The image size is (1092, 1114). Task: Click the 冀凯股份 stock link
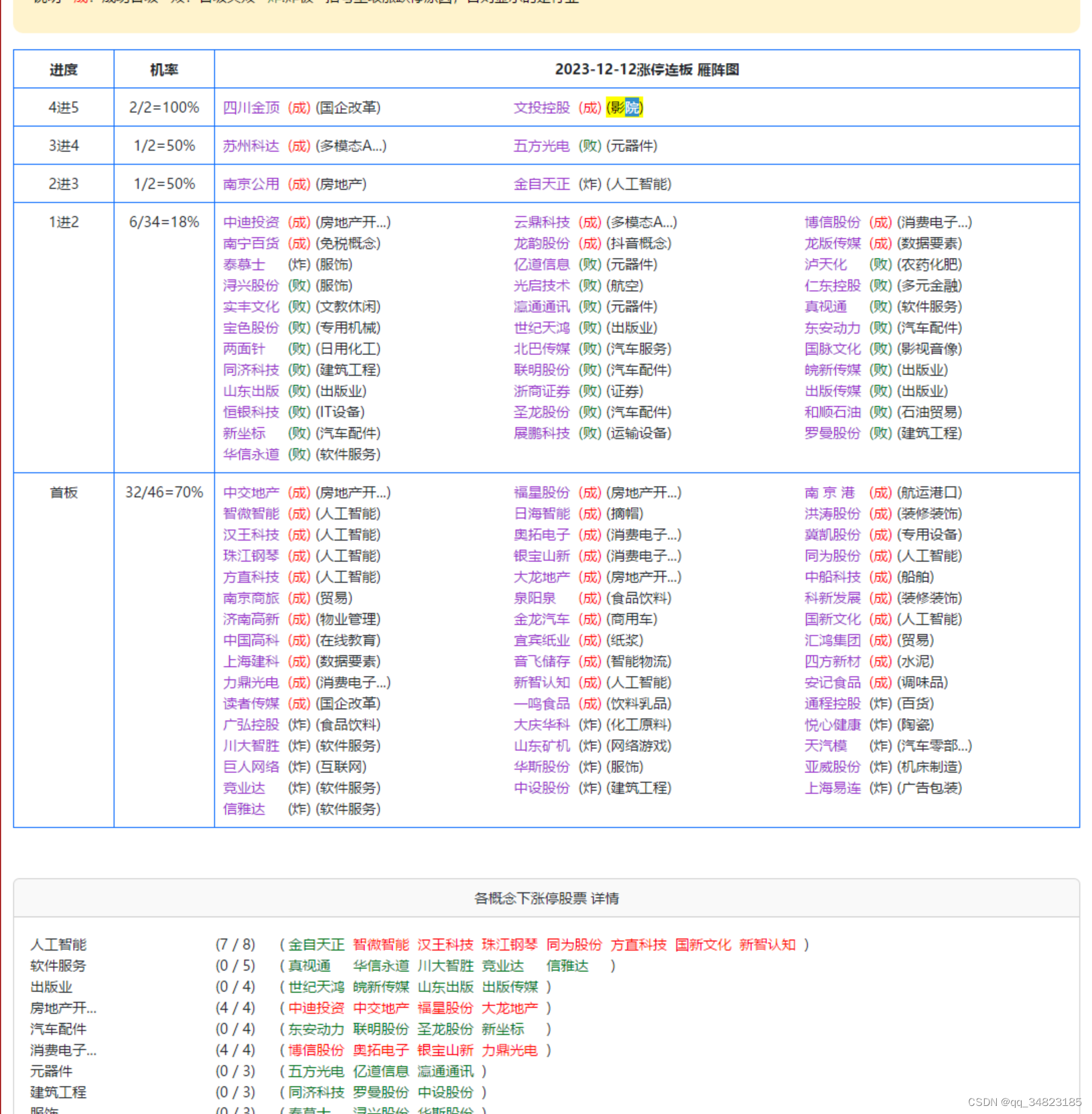833,535
